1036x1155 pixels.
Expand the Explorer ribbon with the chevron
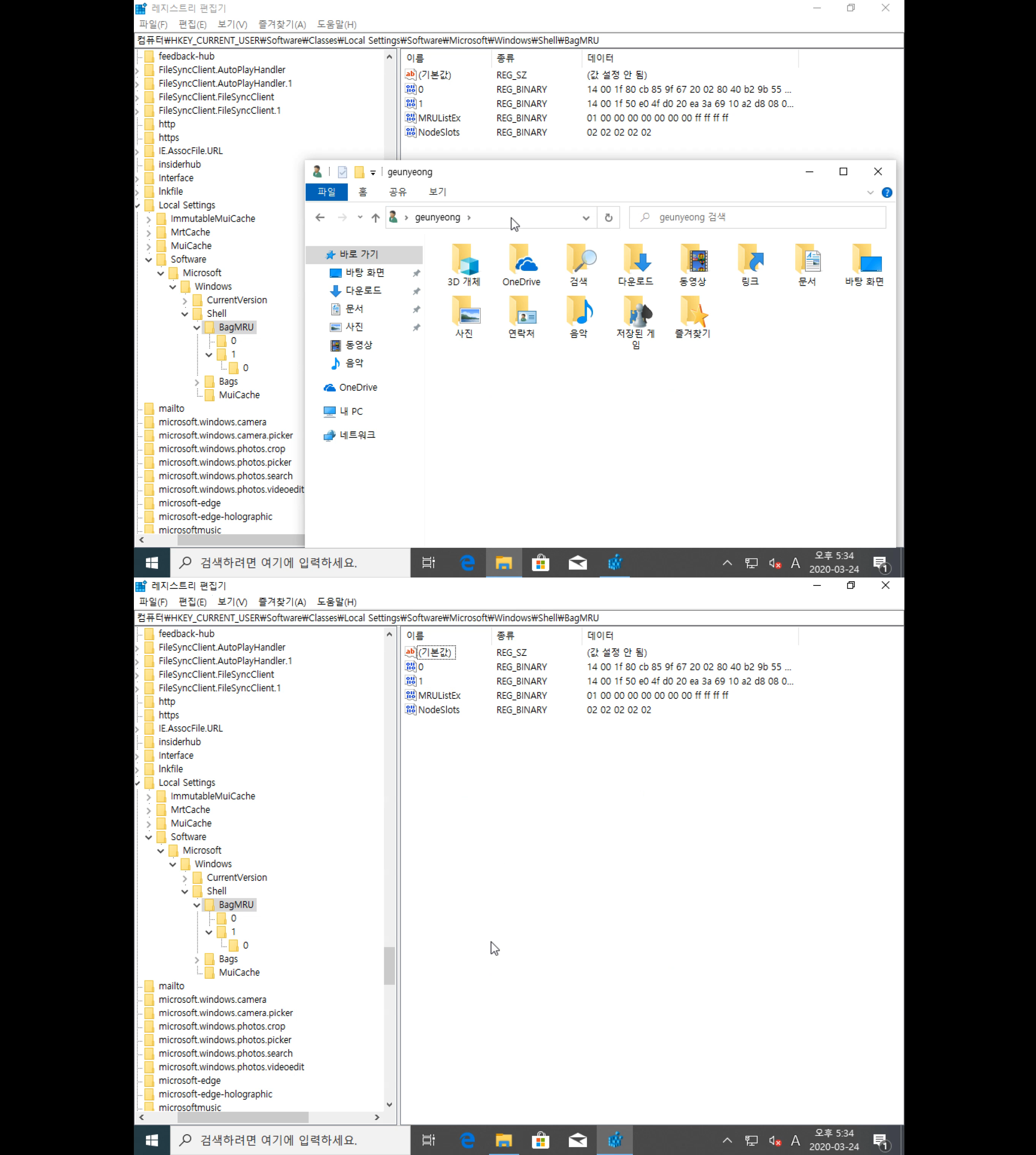(870, 192)
